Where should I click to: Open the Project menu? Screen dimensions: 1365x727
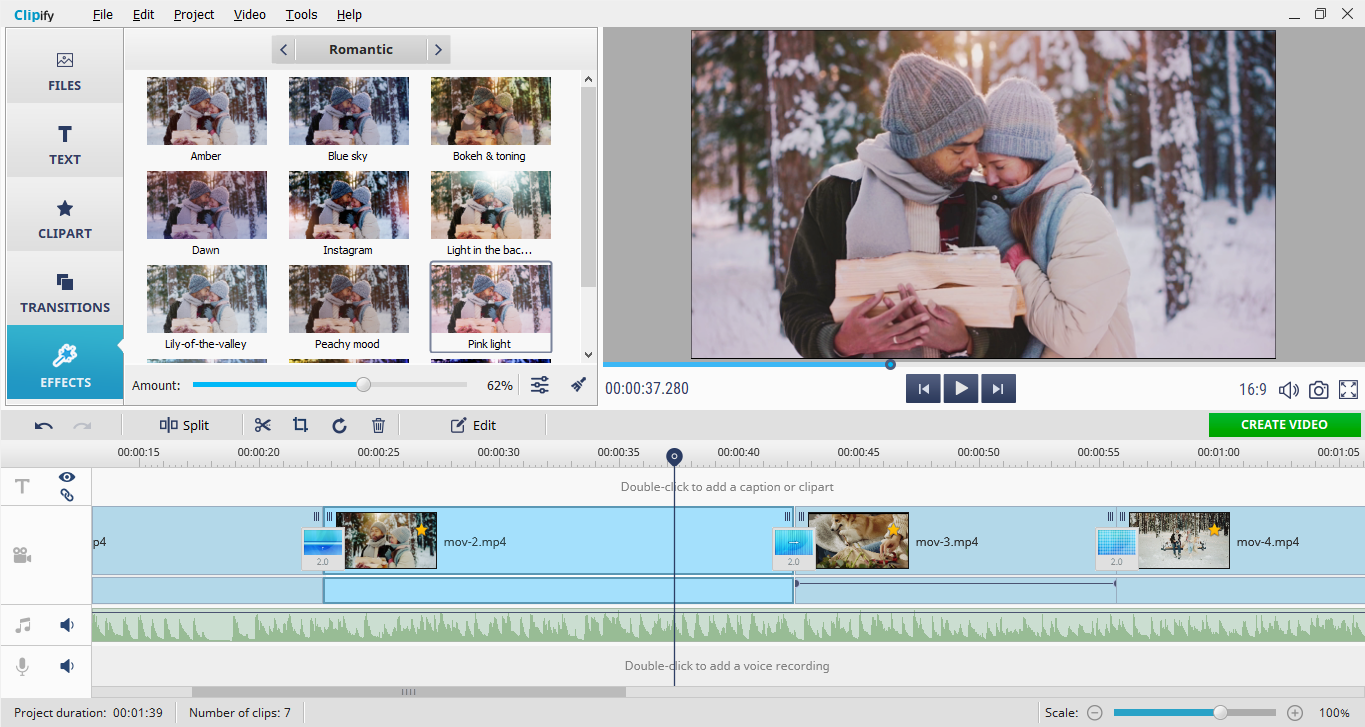194,14
